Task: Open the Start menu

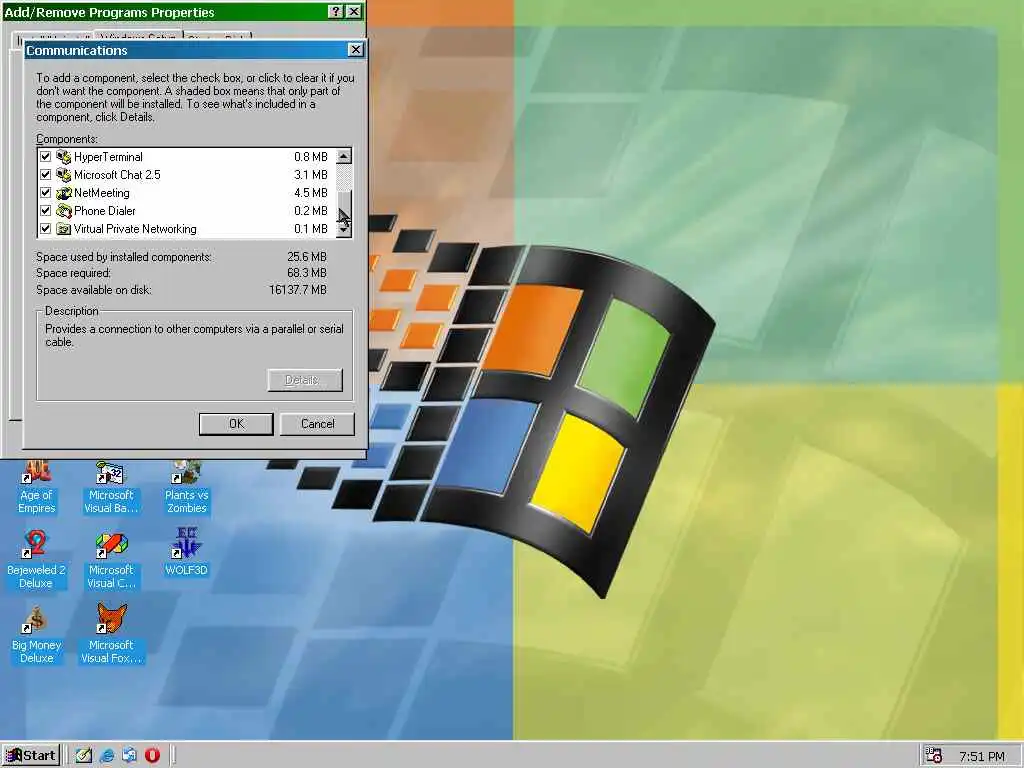Action: pos(31,756)
